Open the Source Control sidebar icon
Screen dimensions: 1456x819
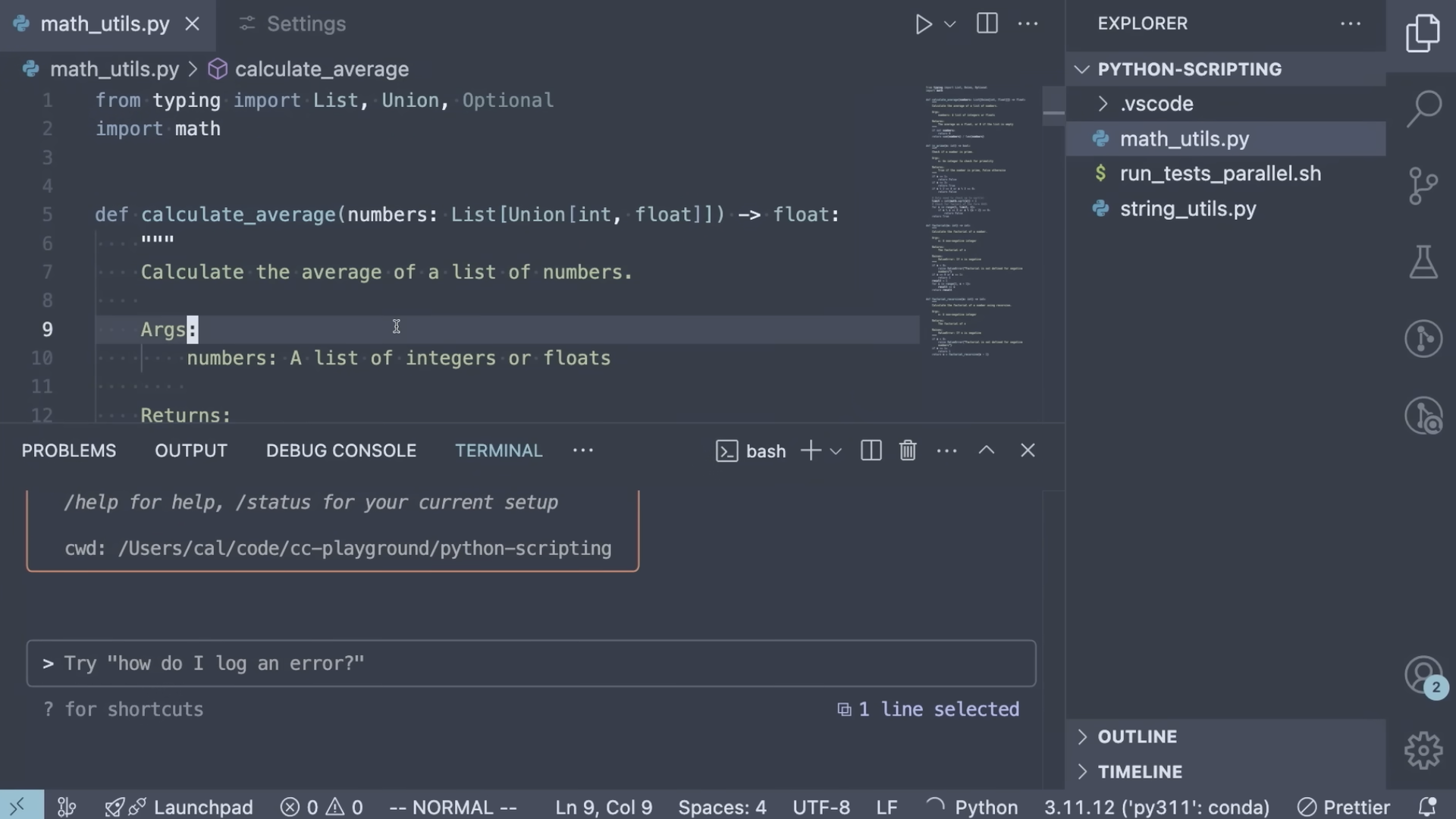click(1423, 186)
